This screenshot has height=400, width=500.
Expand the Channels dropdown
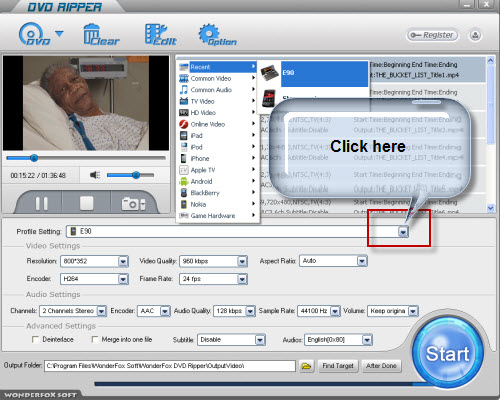tap(101, 311)
